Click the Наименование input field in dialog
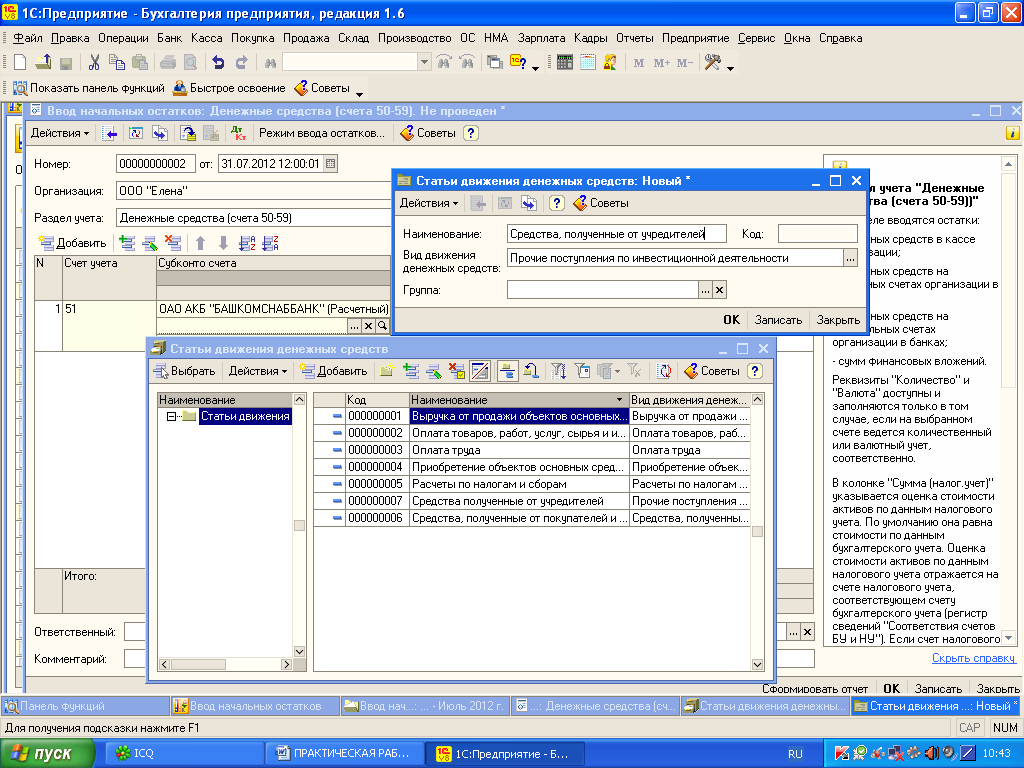Image resolution: width=1024 pixels, height=768 pixels. point(616,234)
